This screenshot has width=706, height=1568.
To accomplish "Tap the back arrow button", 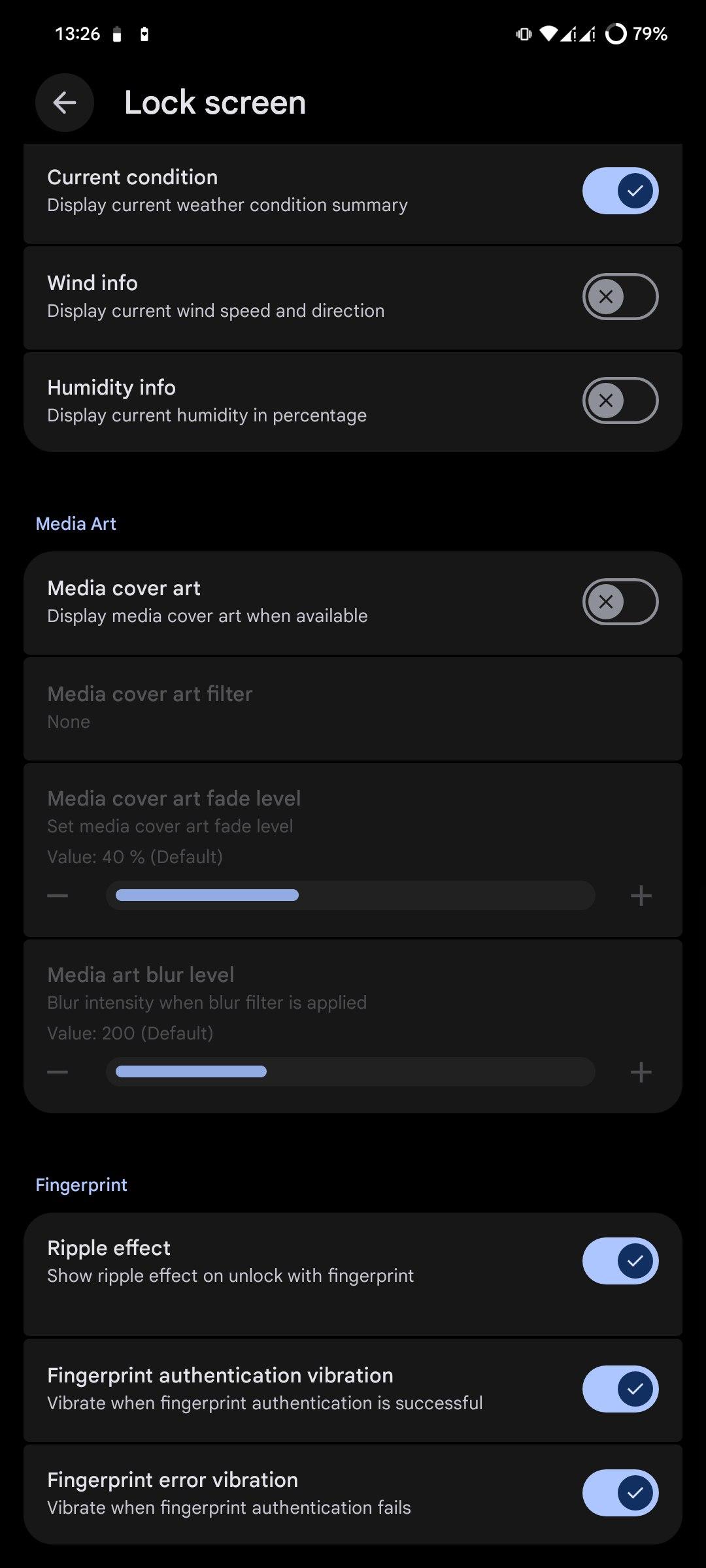I will pos(65,103).
